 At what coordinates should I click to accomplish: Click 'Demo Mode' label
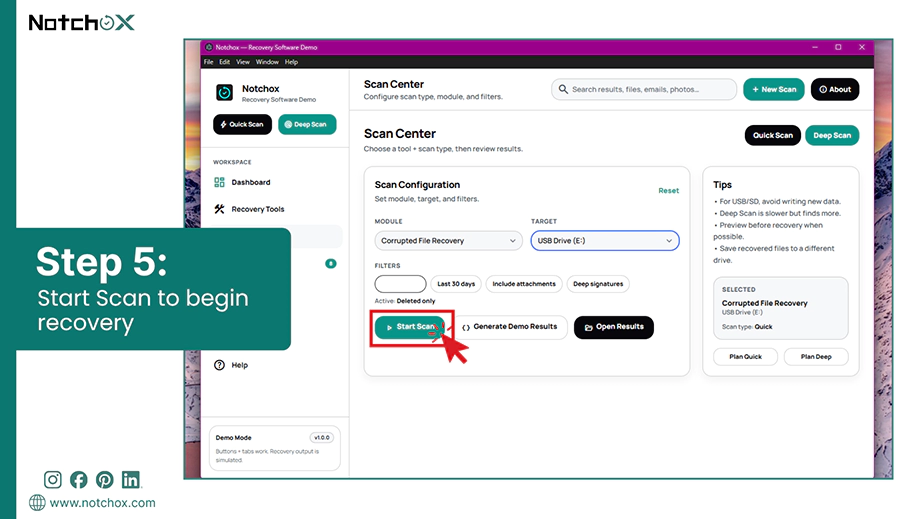pyautogui.click(x=233, y=438)
